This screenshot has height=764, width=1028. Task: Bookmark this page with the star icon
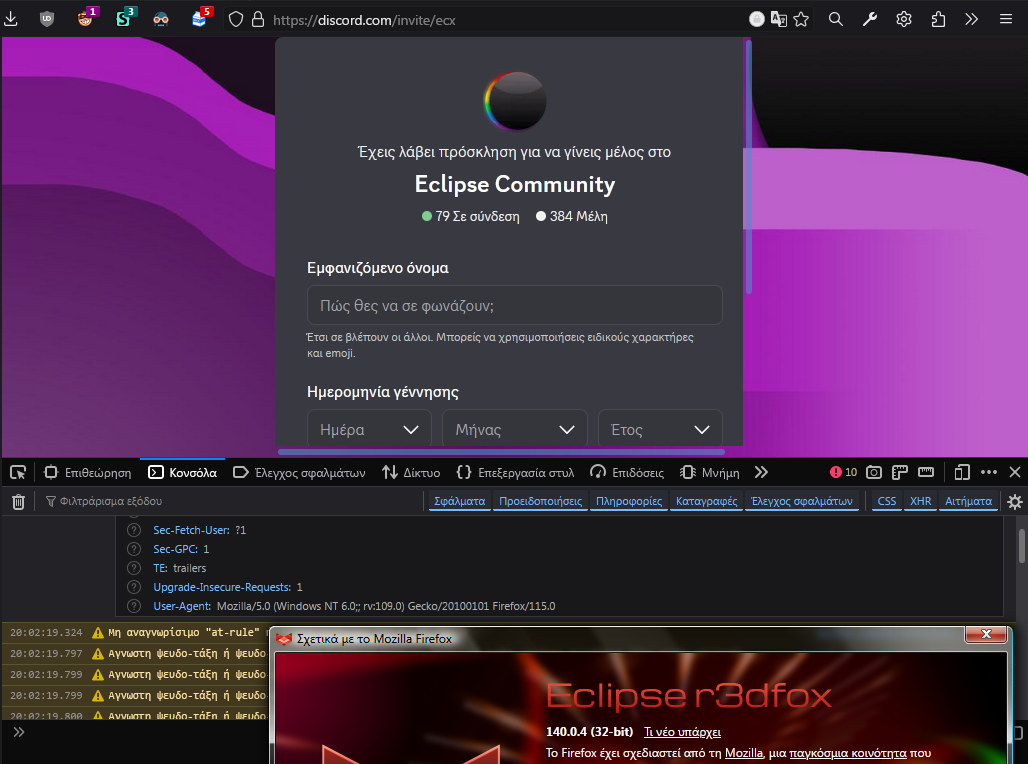801,19
